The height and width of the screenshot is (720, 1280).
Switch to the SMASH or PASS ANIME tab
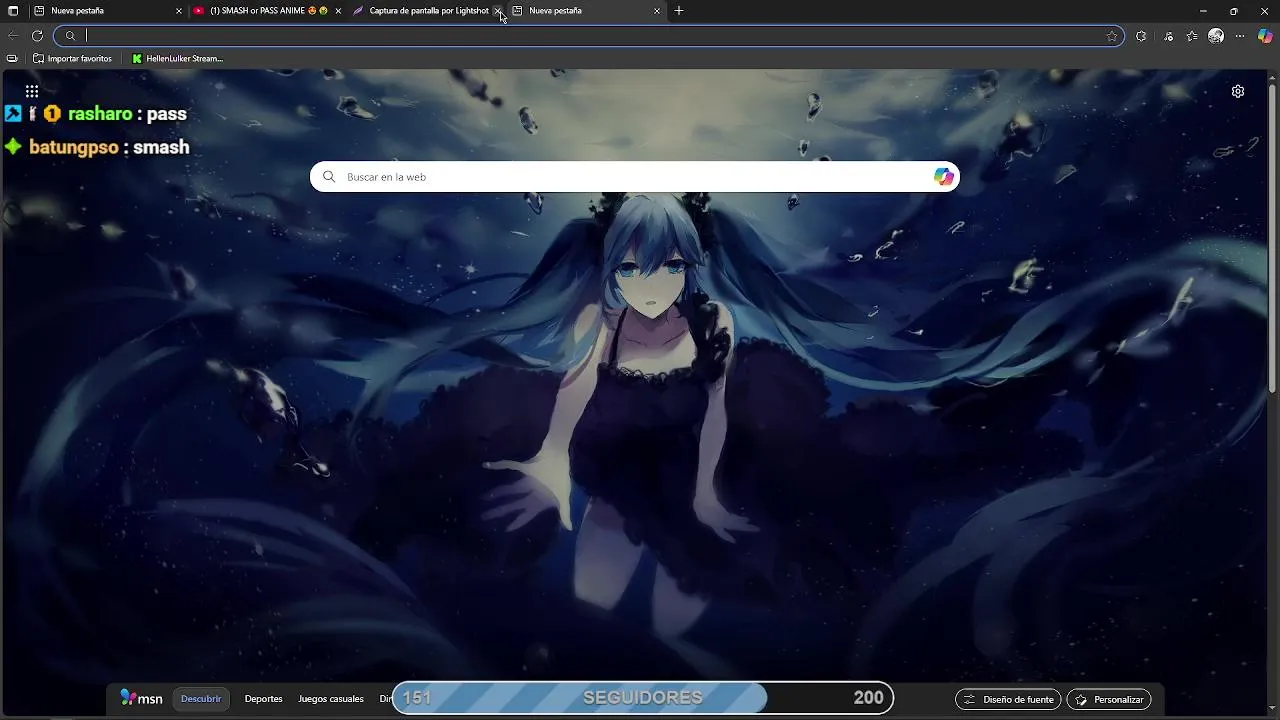(x=268, y=11)
